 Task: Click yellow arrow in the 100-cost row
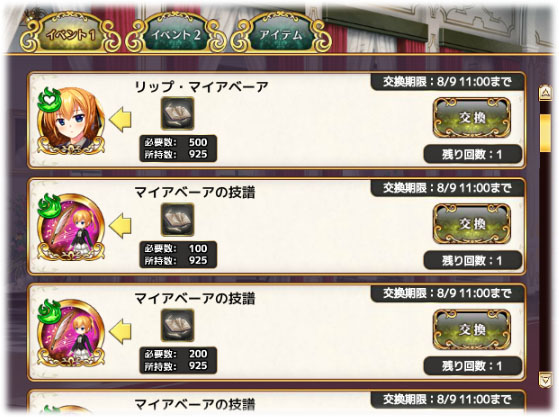120,226
